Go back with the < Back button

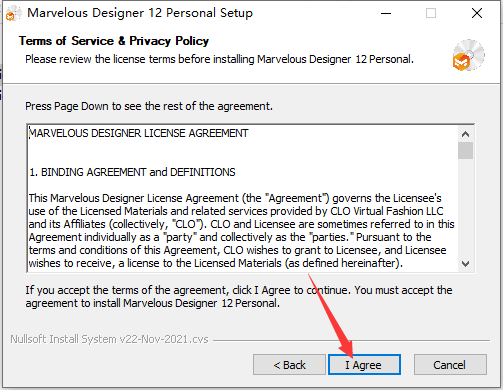[289, 365]
